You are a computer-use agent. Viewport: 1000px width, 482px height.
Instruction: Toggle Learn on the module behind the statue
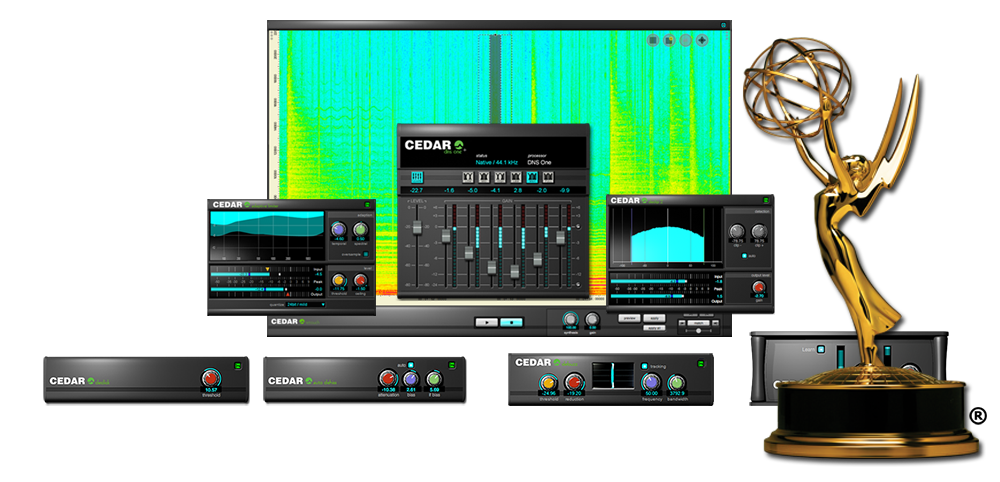[x=821, y=349]
